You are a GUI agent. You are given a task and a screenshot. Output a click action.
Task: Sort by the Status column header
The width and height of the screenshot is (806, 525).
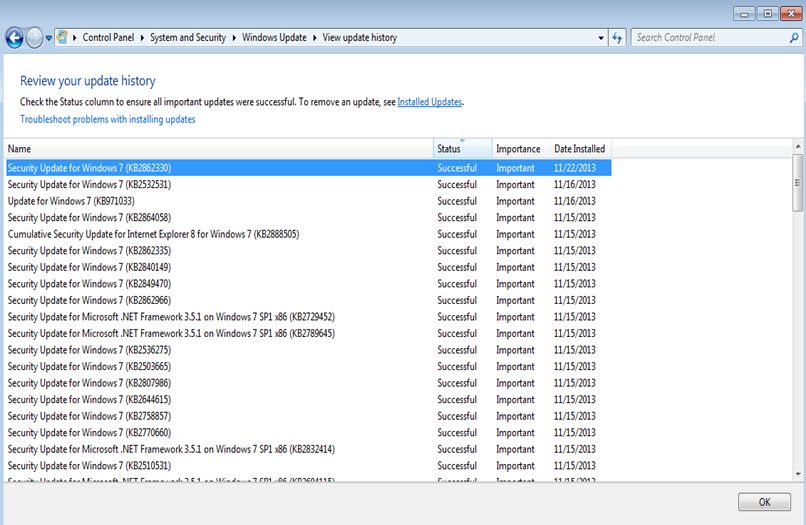point(462,149)
